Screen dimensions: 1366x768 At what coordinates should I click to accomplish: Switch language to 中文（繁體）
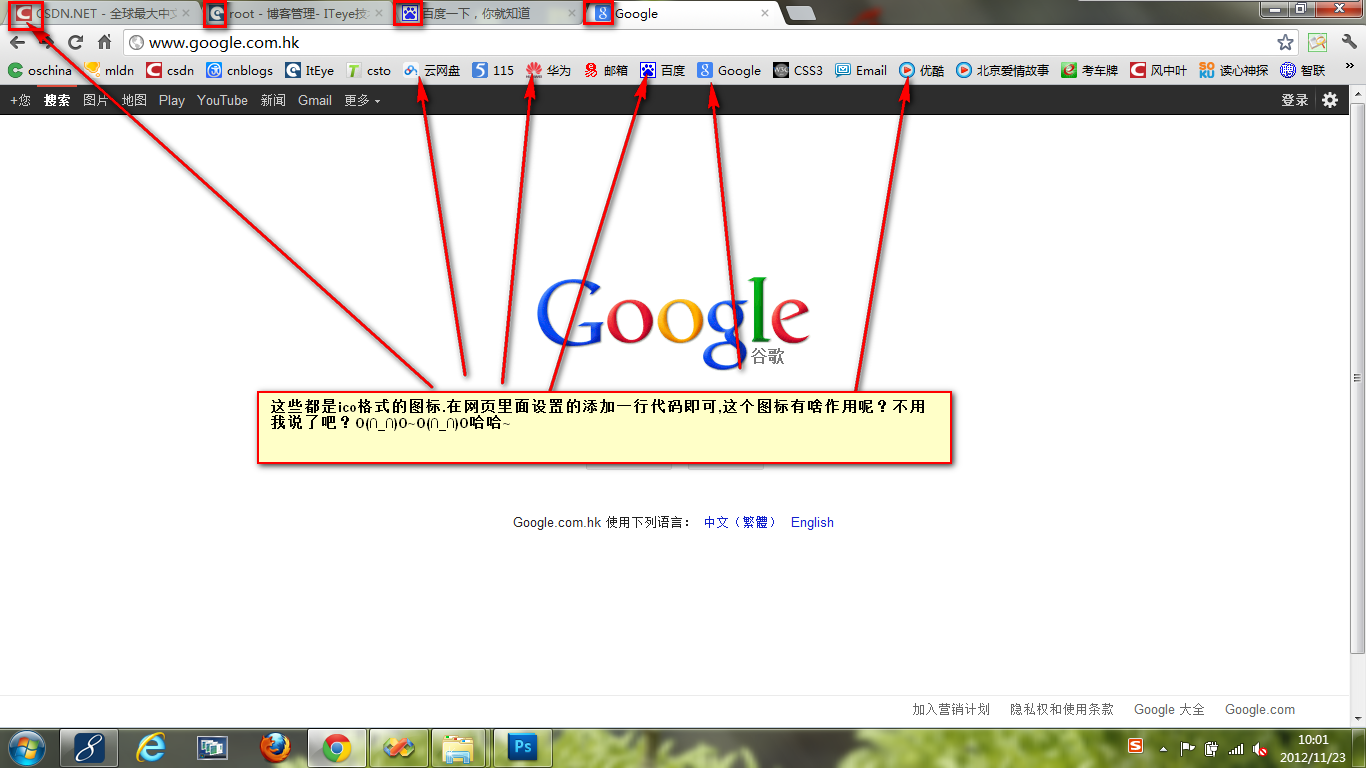740,522
